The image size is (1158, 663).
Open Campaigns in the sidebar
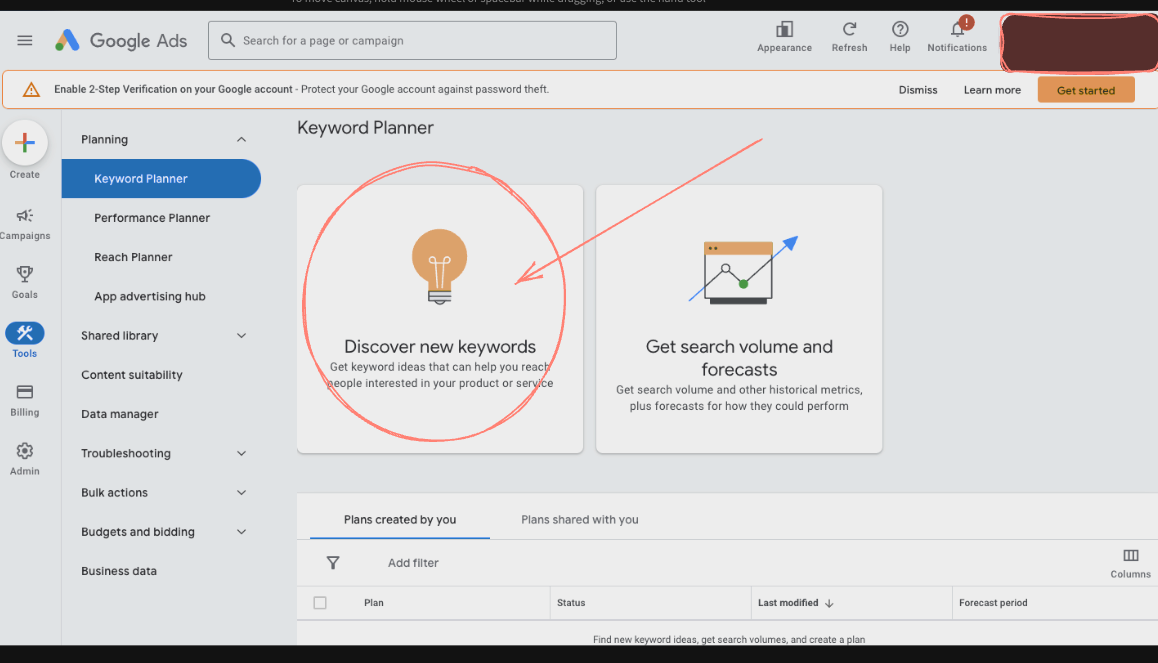[24, 224]
